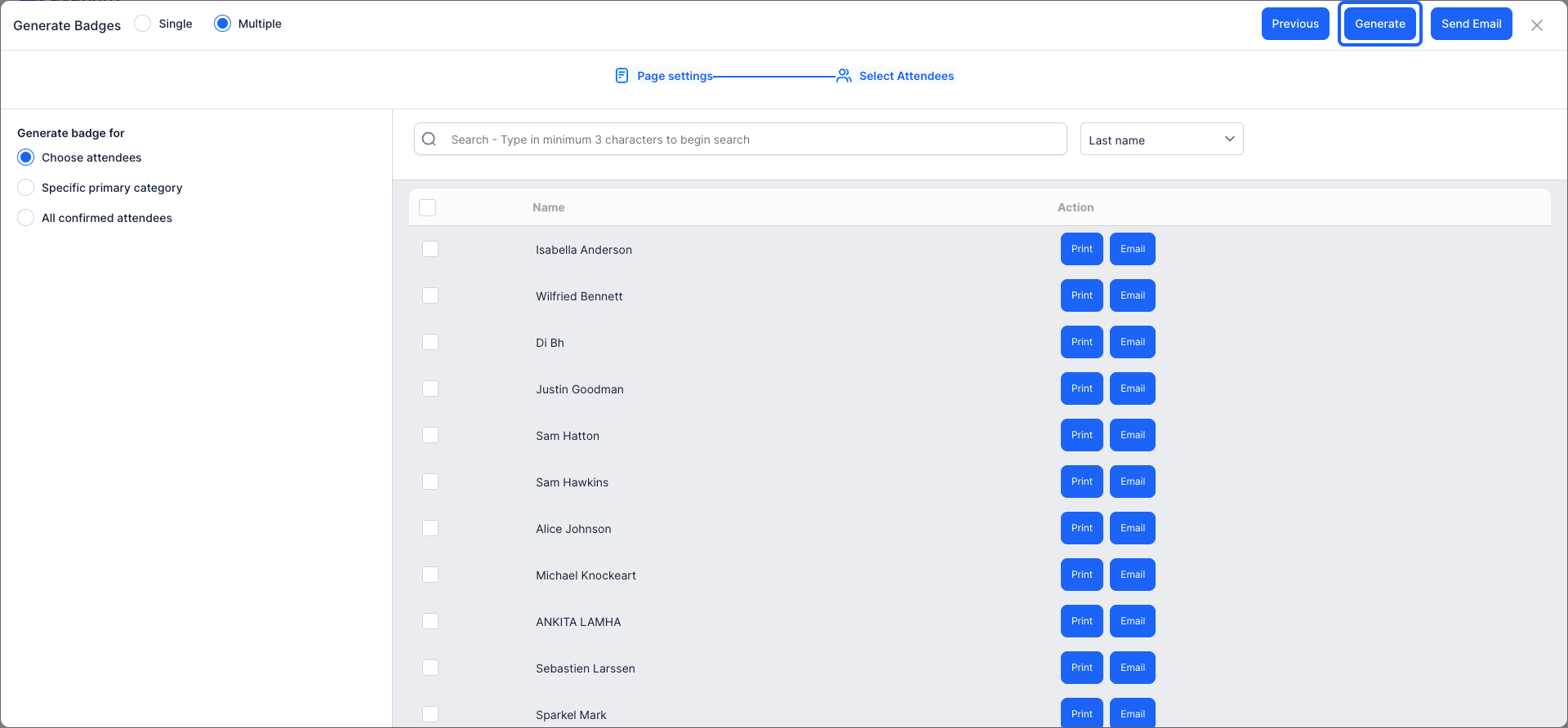Check the select-all header checkbox
The image size is (1568, 728).
click(x=427, y=207)
